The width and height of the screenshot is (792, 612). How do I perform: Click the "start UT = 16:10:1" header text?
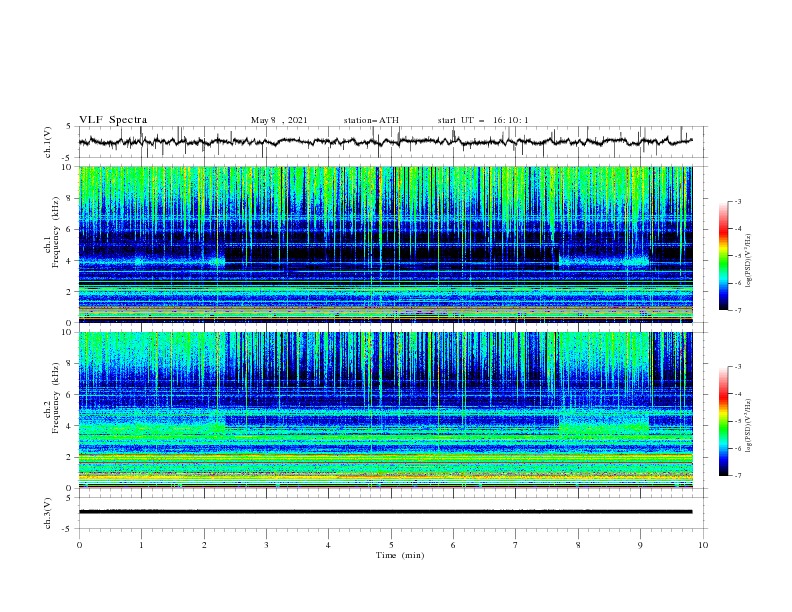[x=483, y=120]
